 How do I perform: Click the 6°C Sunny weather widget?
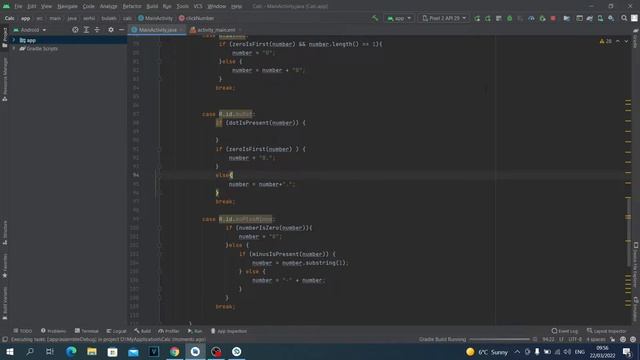(x=487, y=351)
